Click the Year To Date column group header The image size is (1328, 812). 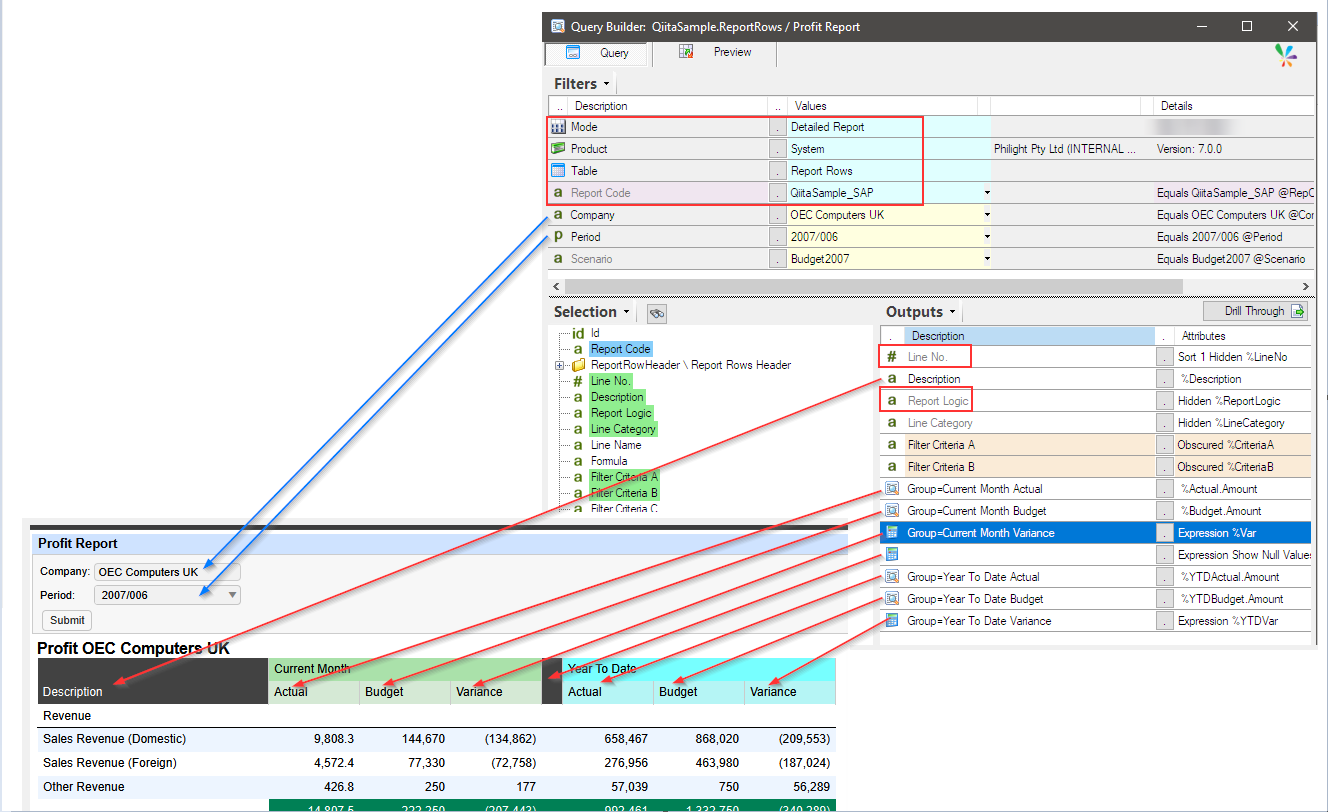coord(698,668)
